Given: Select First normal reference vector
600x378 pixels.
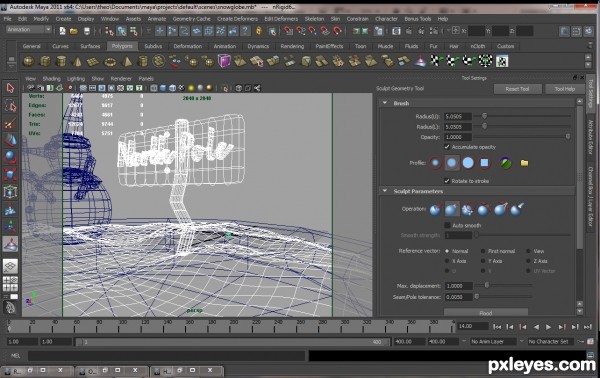Looking at the screenshot, I should point(483,251).
